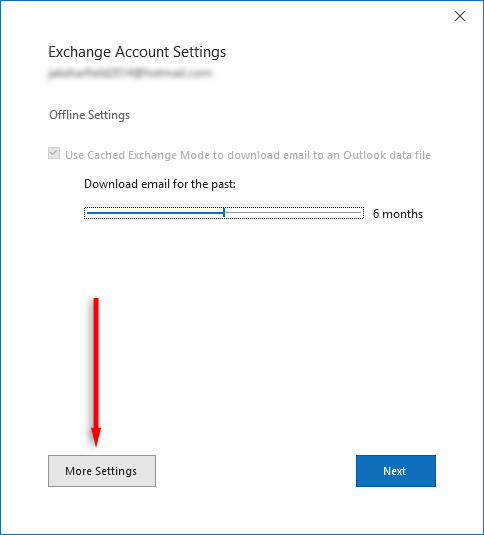Click the '6 months' value text
This screenshot has width=484, height=535.
coord(398,214)
